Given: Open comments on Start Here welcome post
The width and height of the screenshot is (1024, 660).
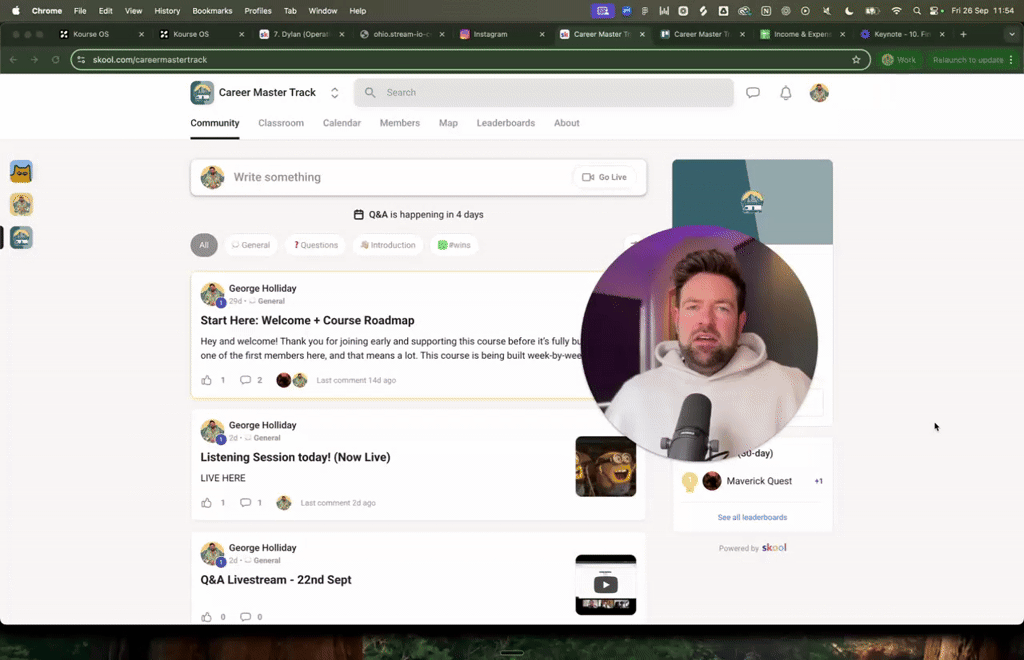Looking at the screenshot, I should click(246, 380).
